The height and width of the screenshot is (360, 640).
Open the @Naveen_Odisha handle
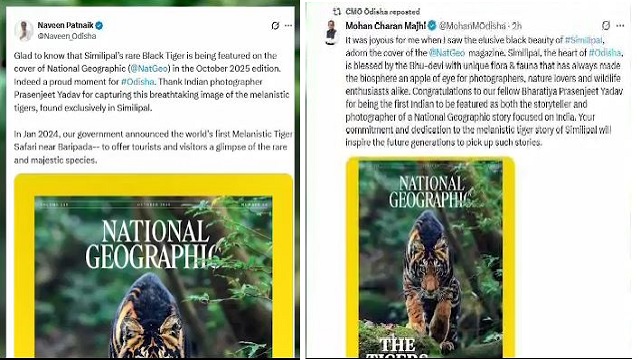tap(67, 36)
